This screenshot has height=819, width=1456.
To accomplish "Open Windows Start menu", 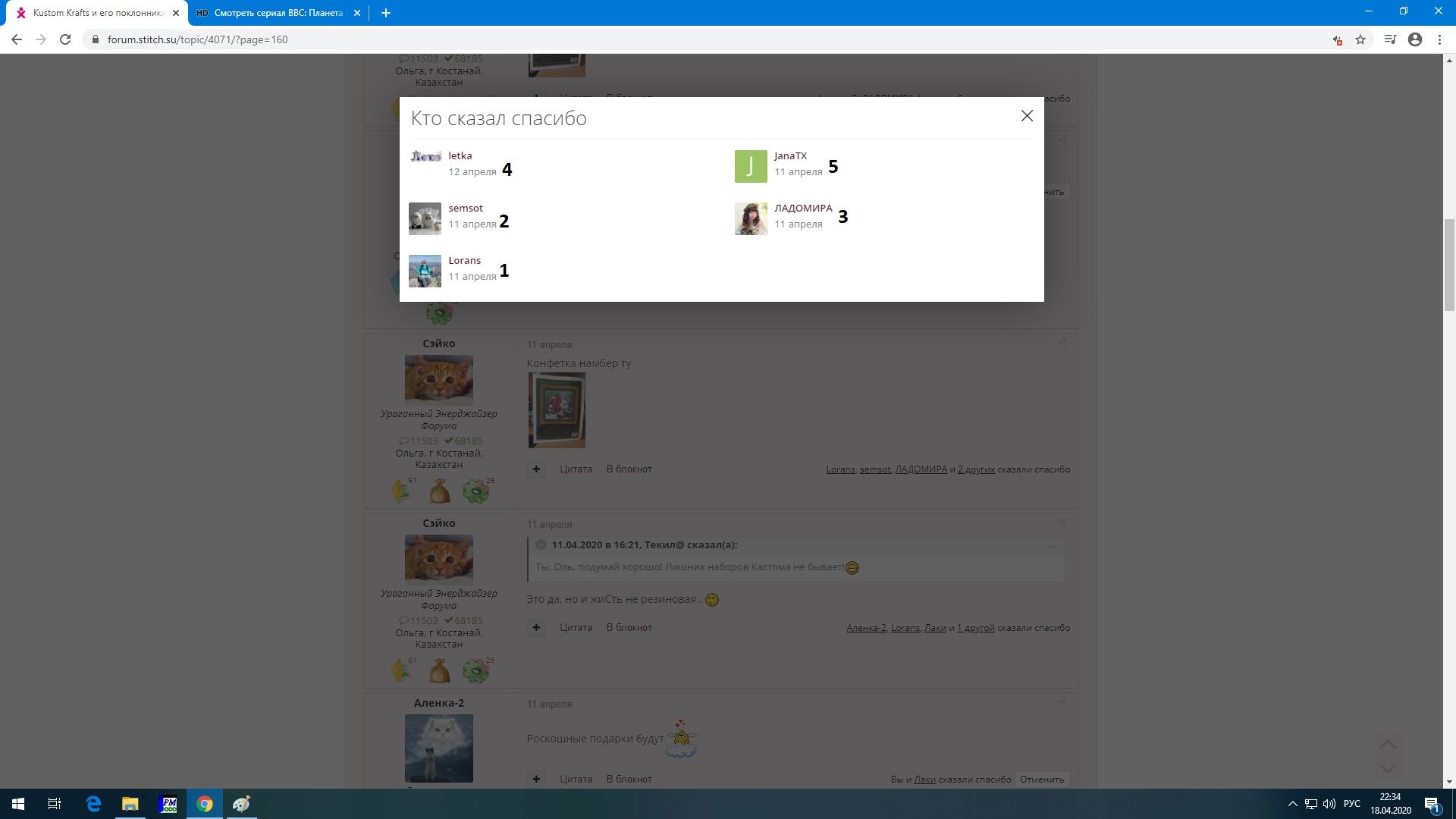I will 18,804.
